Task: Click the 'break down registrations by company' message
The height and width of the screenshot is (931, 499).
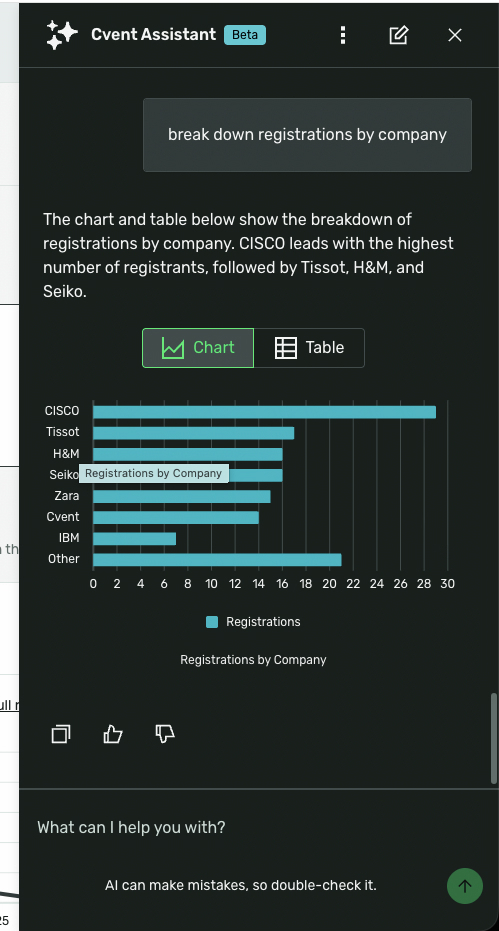Action: pos(307,135)
